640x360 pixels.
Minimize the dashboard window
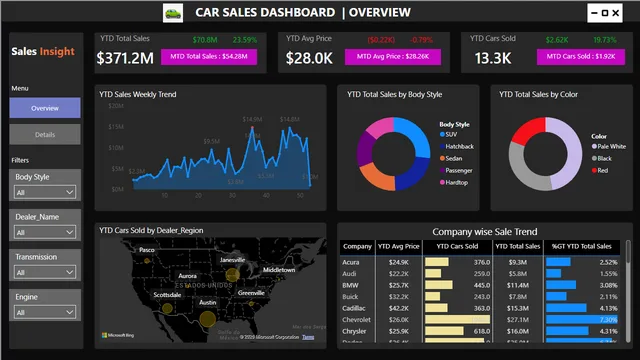[x=594, y=13]
